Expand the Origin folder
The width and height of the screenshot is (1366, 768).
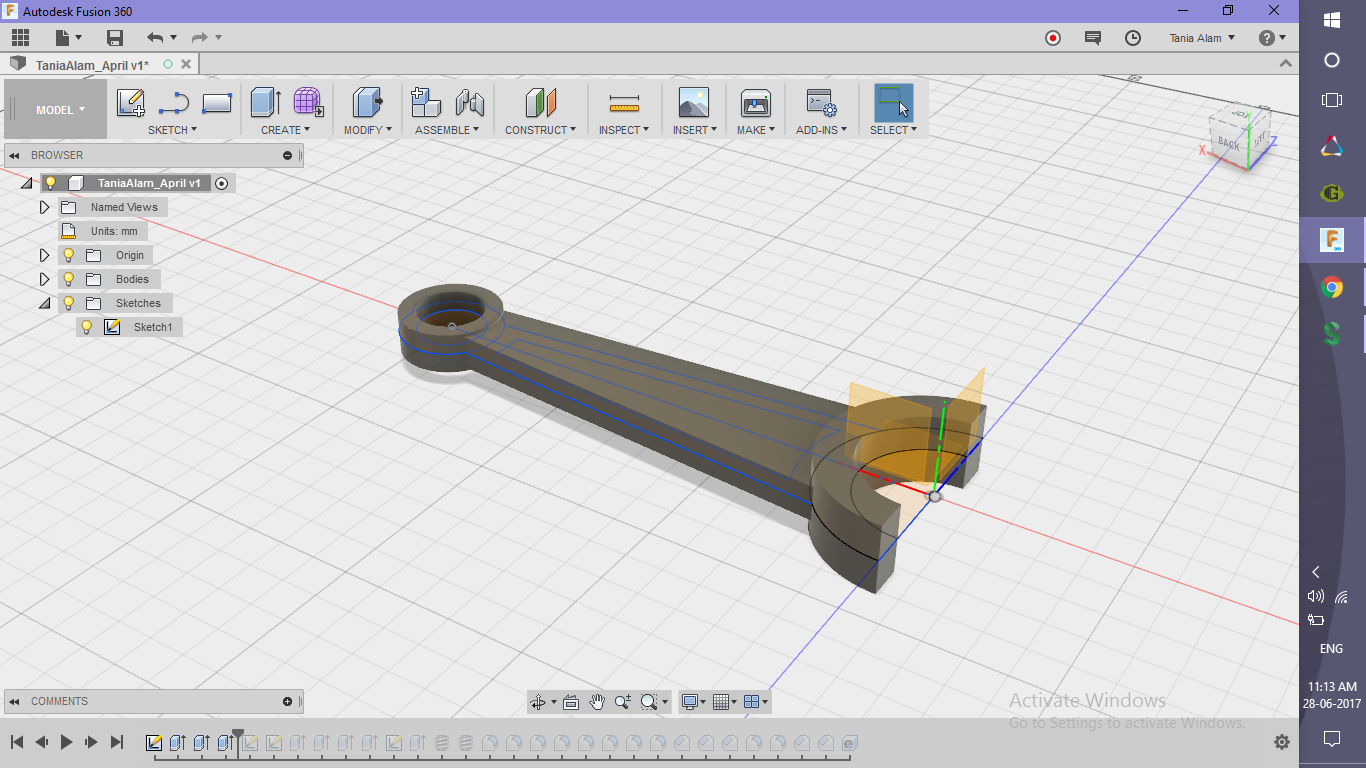(44, 255)
